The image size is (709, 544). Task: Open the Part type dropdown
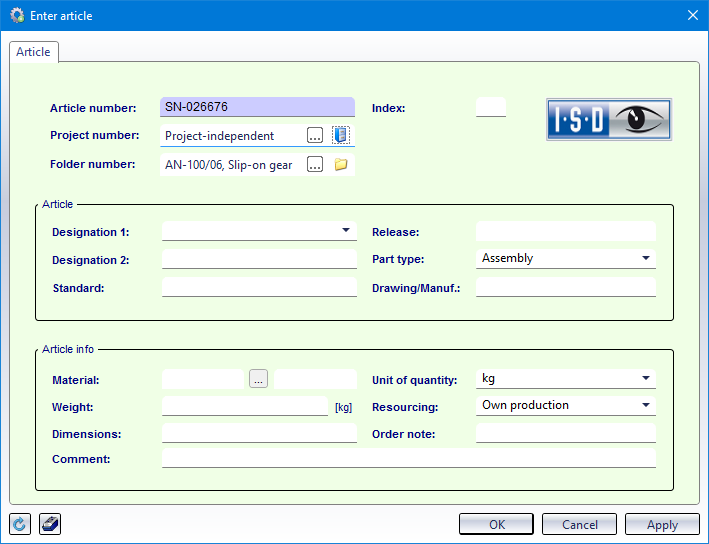tap(645, 258)
